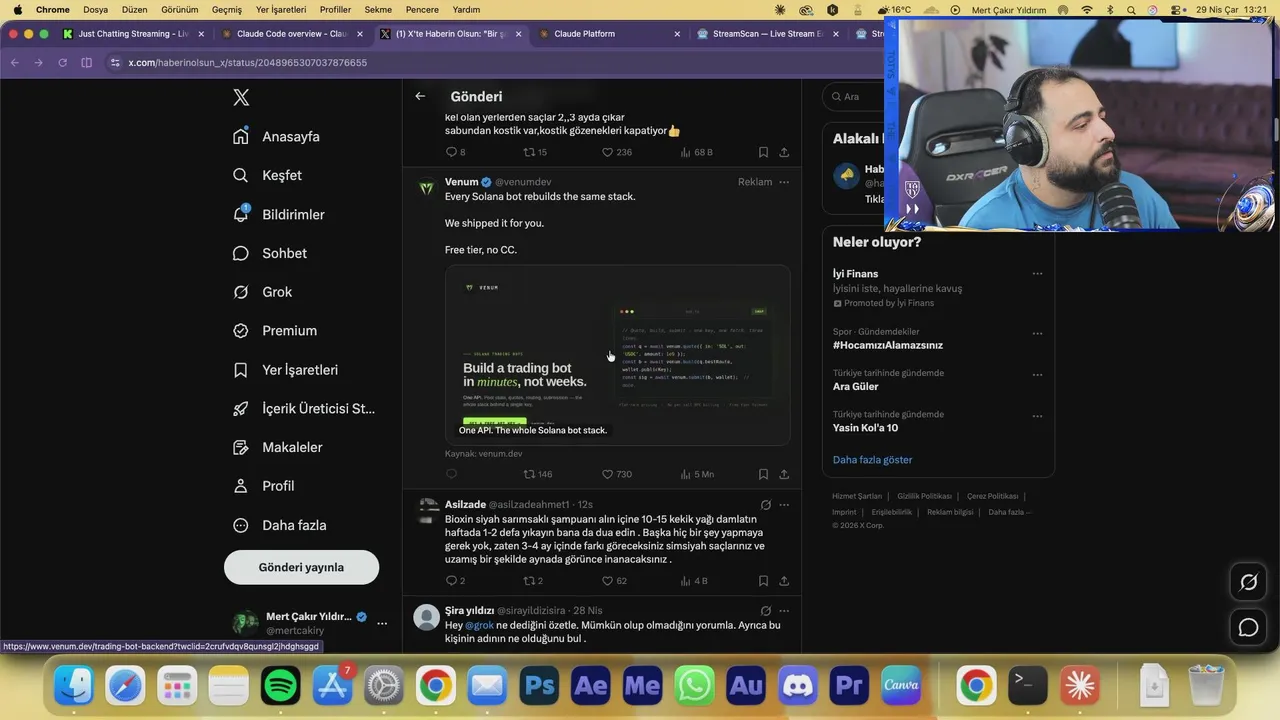Click the Gönderi yayınla button

click(x=301, y=567)
